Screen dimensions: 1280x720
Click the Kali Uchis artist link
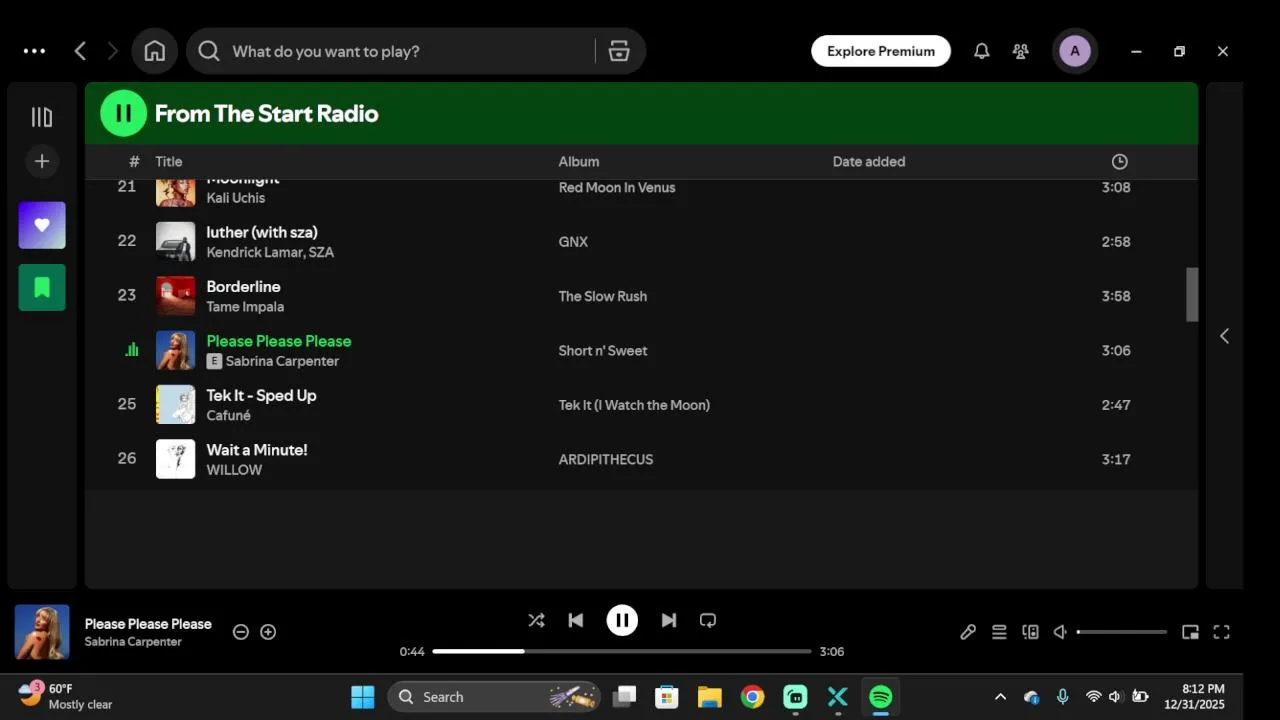coord(236,198)
